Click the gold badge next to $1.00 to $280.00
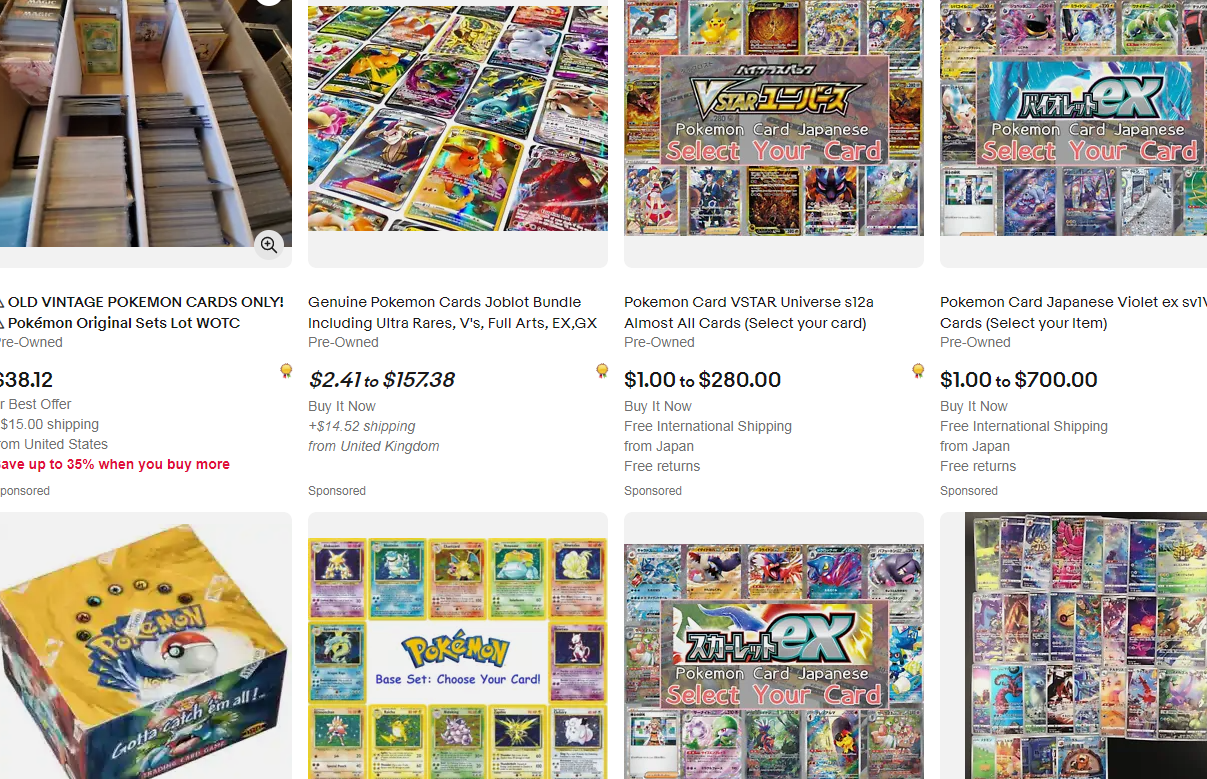 point(918,371)
